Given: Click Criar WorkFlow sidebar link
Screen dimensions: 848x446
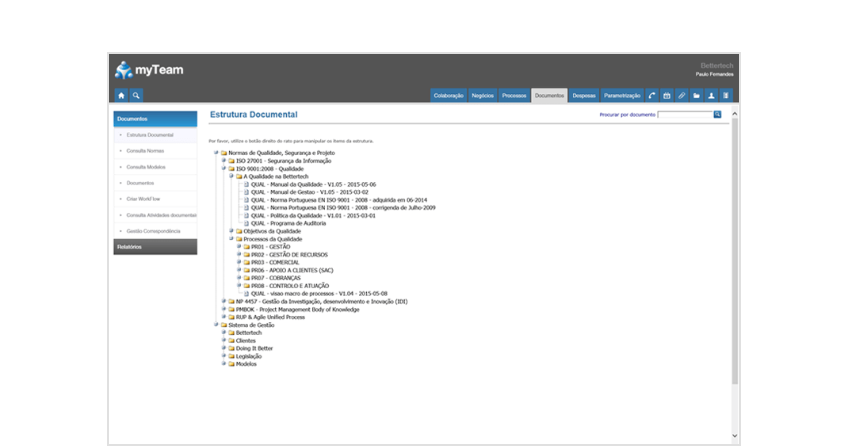Looking at the screenshot, I should click(145, 199).
